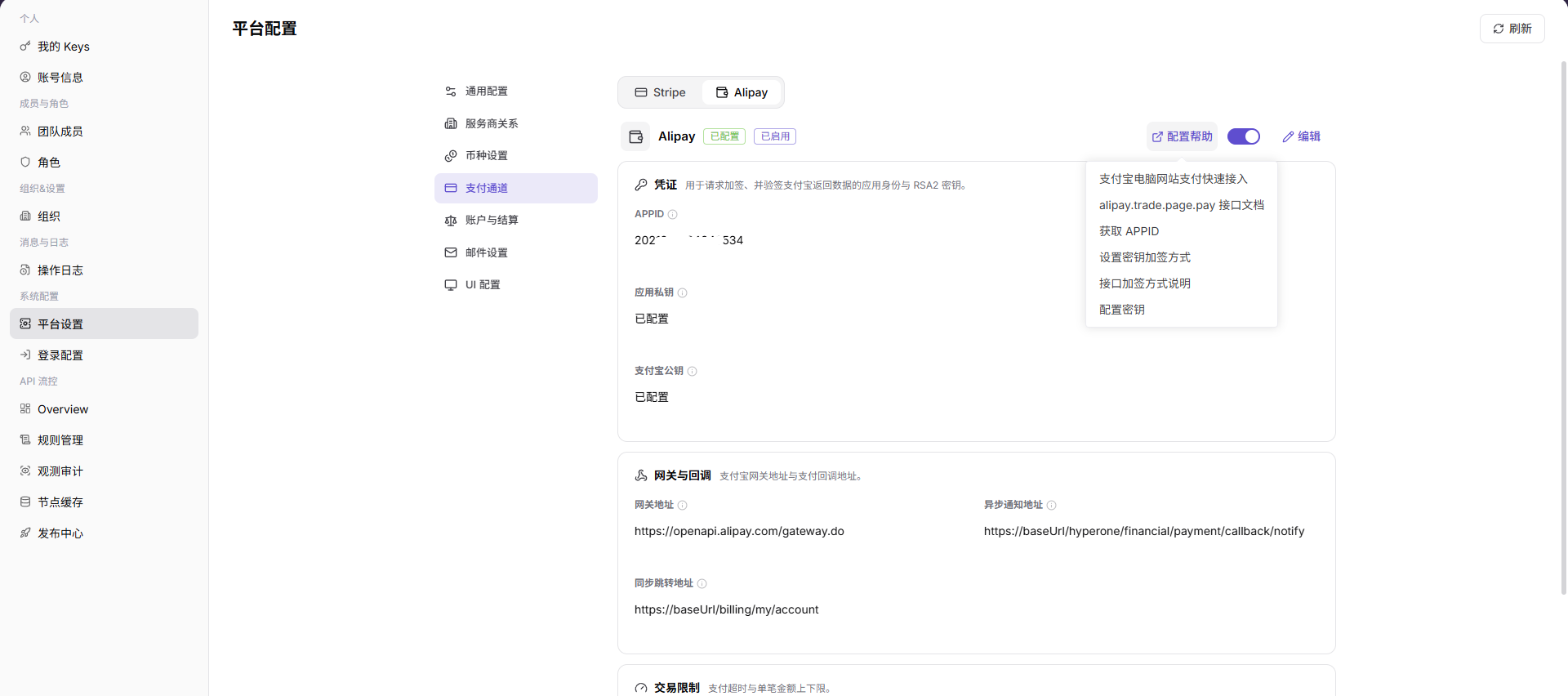Click the refresh 刷新 button
The height and width of the screenshot is (696, 1568).
[x=1512, y=29]
